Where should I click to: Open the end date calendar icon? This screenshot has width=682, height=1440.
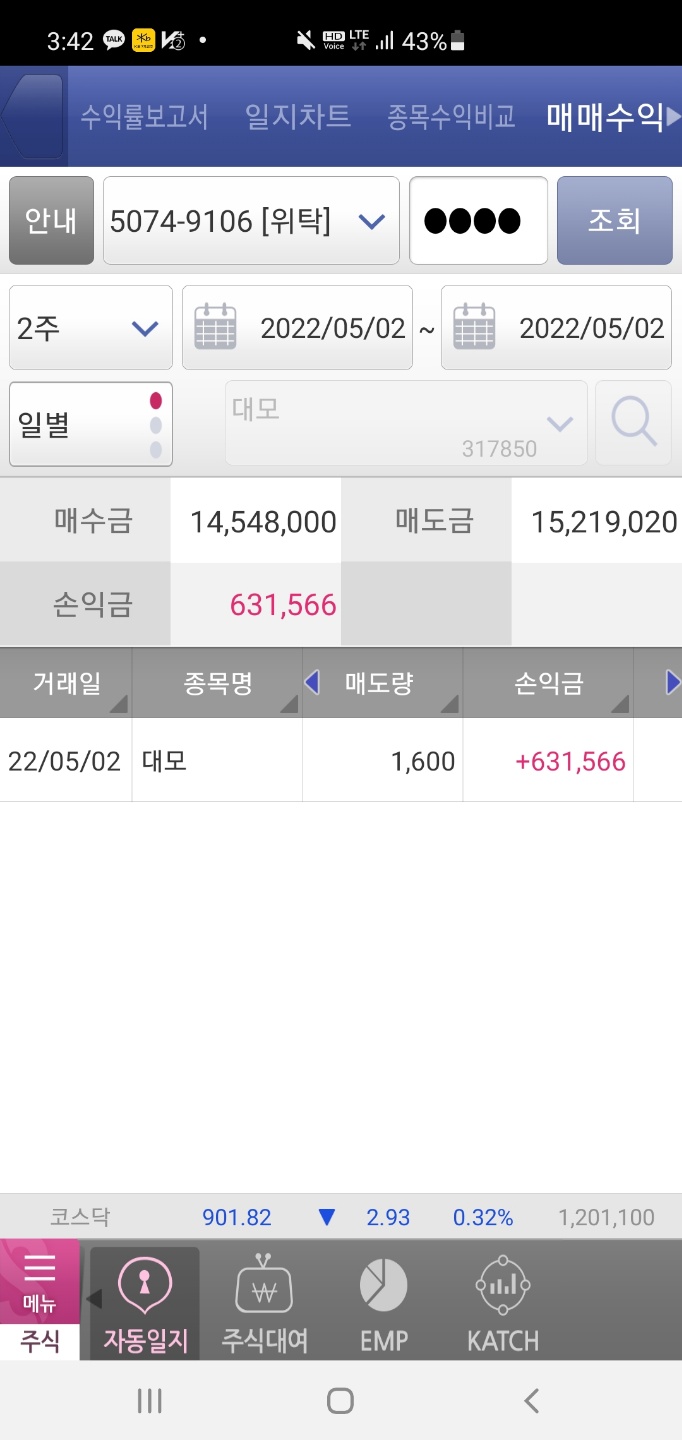pos(474,327)
